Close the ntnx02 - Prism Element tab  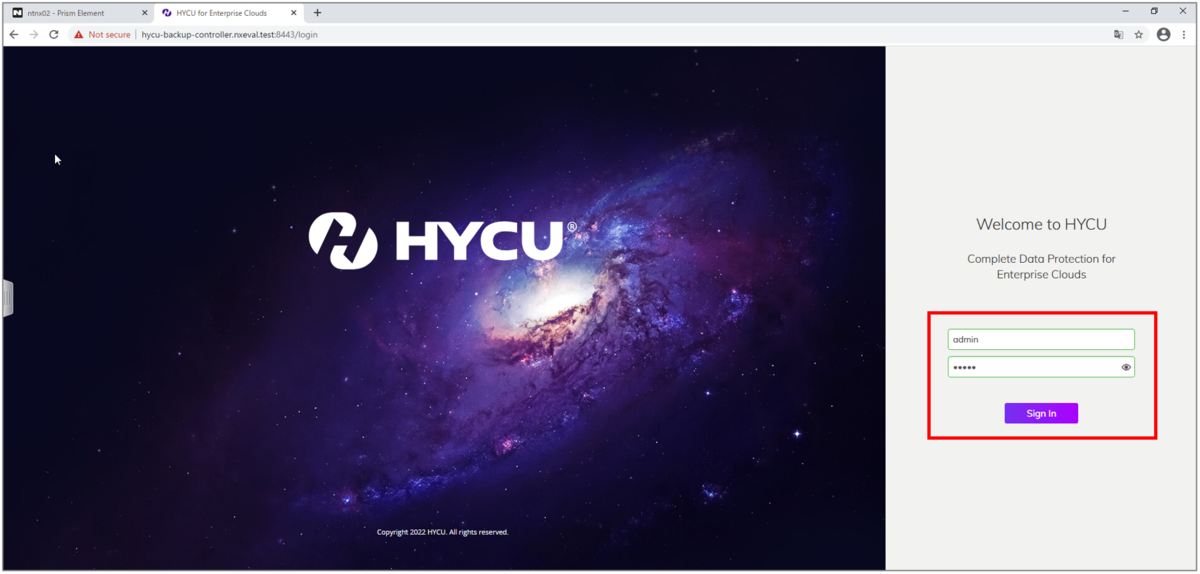coord(144,13)
